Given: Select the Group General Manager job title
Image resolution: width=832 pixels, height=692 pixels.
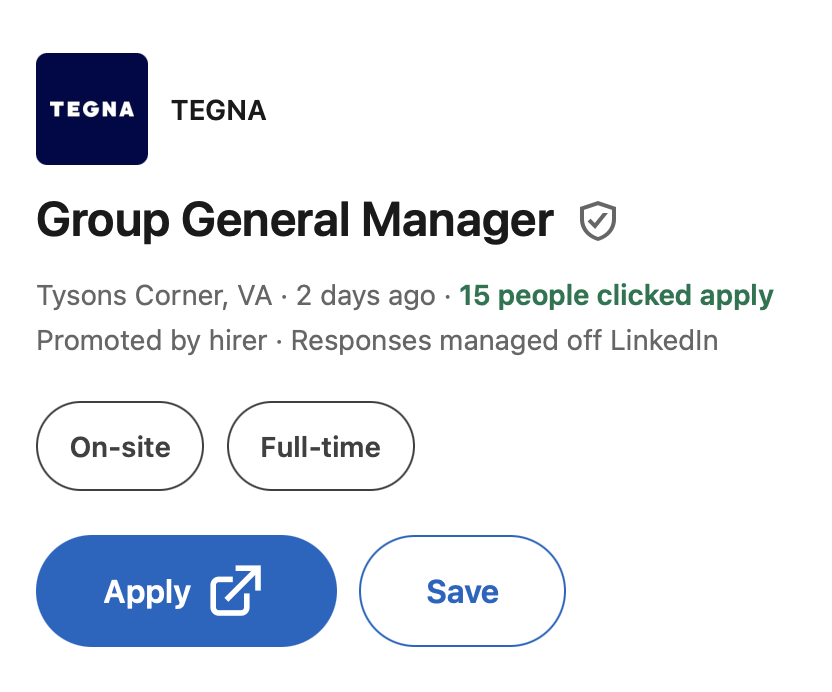Looking at the screenshot, I should click(x=295, y=220).
